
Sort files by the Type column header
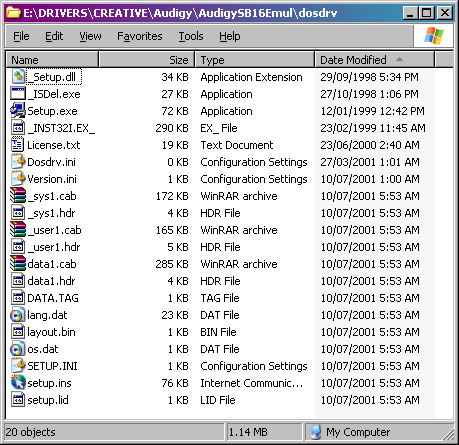255,60
